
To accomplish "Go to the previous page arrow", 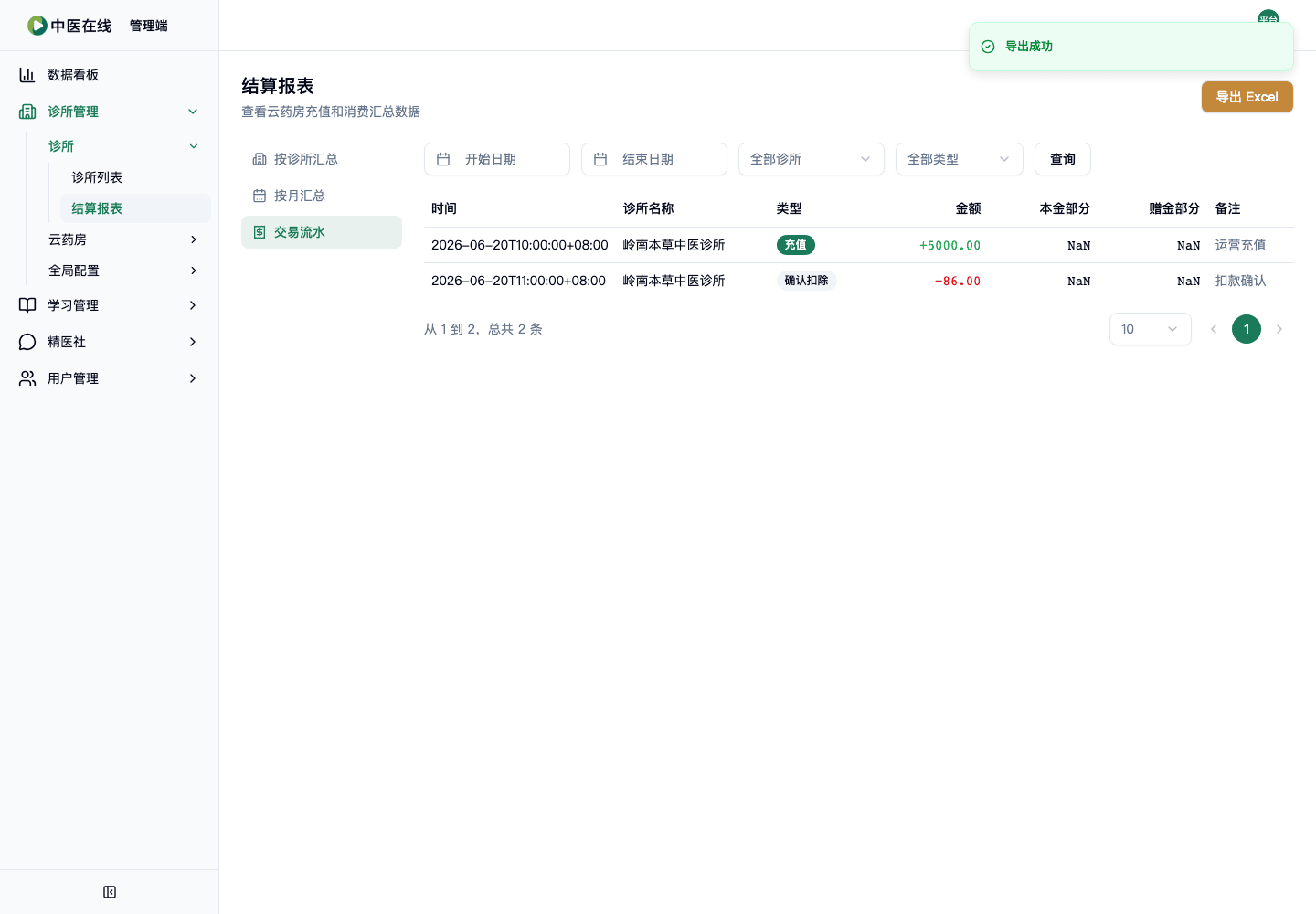I will (x=1214, y=329).
